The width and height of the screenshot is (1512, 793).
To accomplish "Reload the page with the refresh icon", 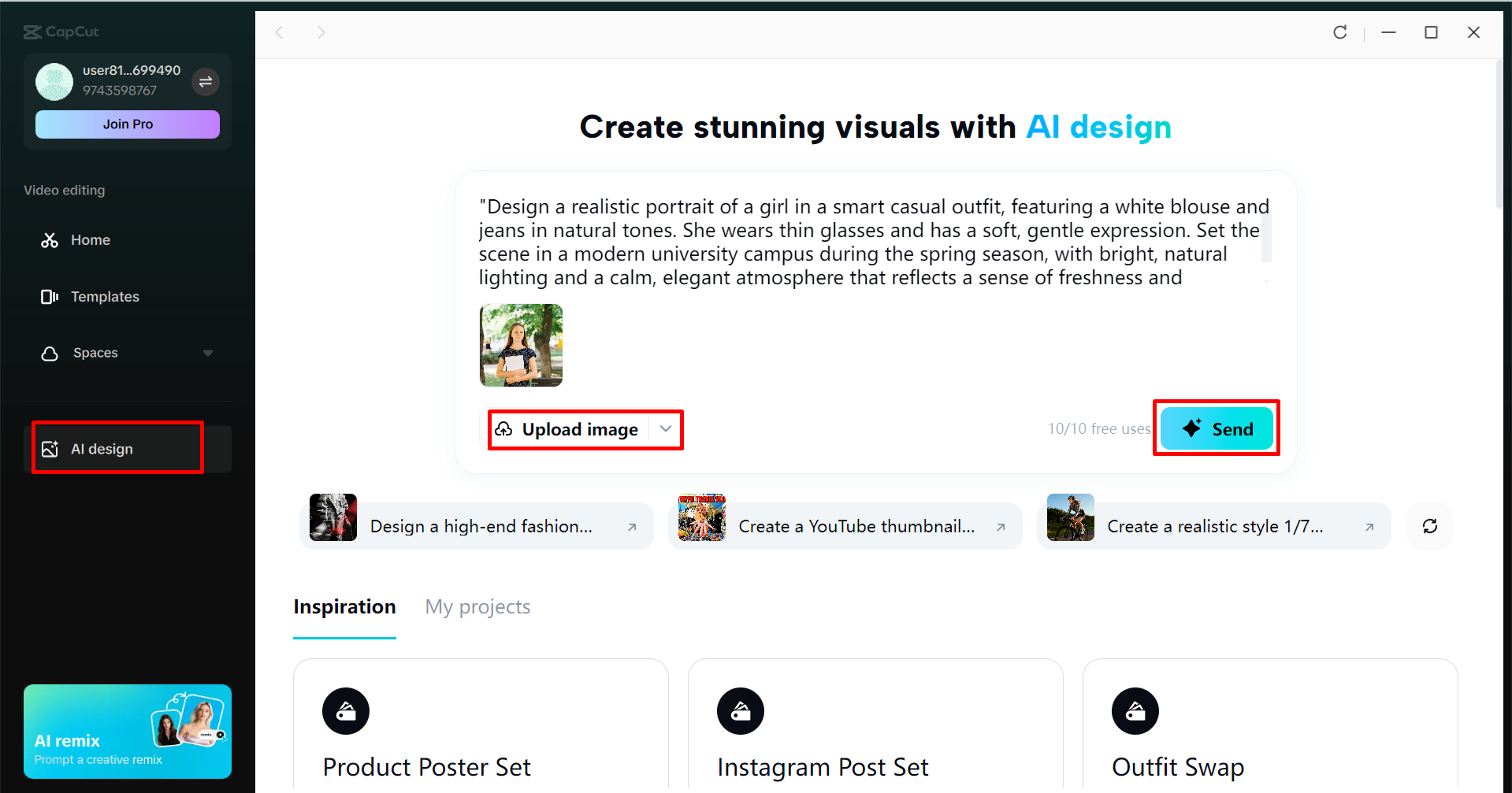I will 1339,32.
